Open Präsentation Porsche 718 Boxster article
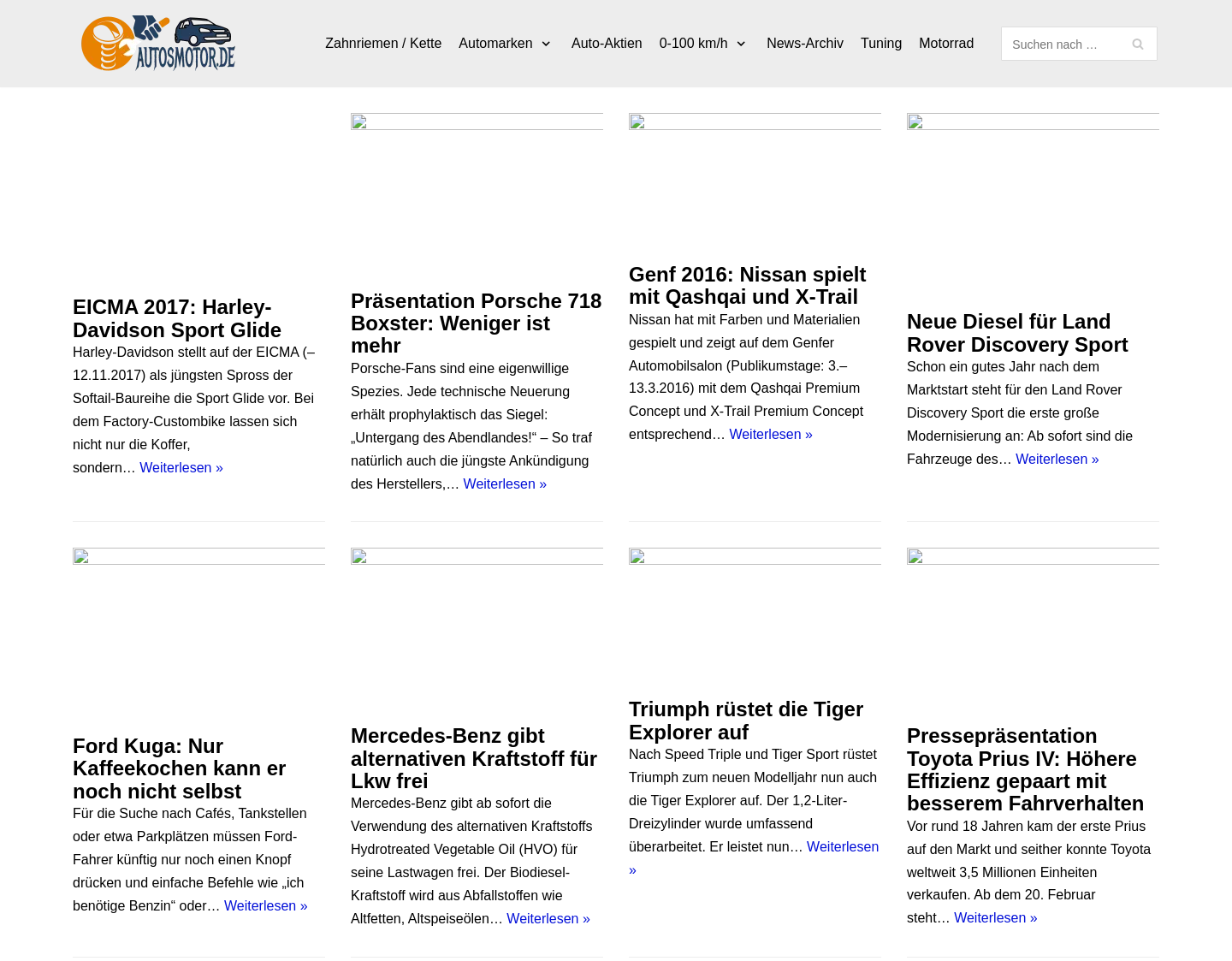Screen dimensions: 1232x961 pos(477,323)
